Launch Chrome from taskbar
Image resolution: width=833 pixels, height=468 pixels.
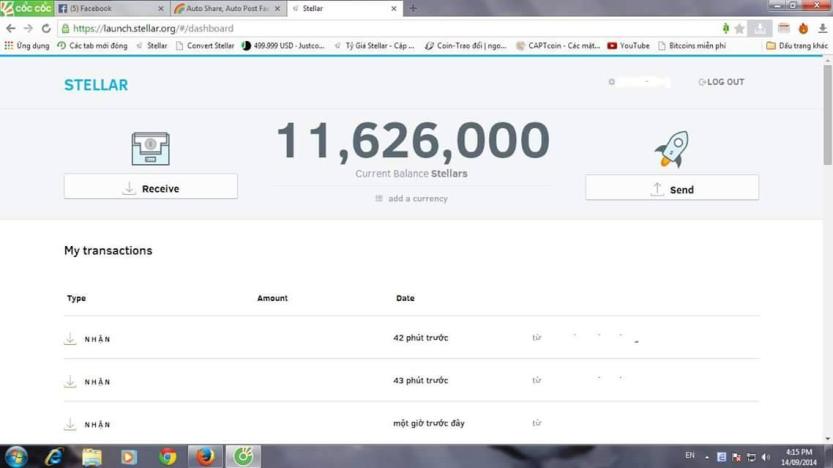pos(167,457)
